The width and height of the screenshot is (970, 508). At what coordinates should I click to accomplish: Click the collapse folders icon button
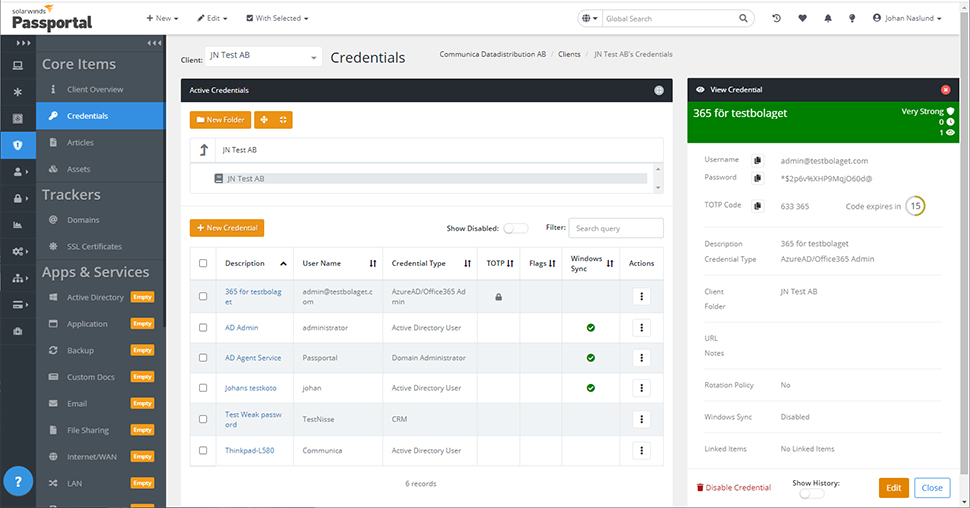pos(283,120)
